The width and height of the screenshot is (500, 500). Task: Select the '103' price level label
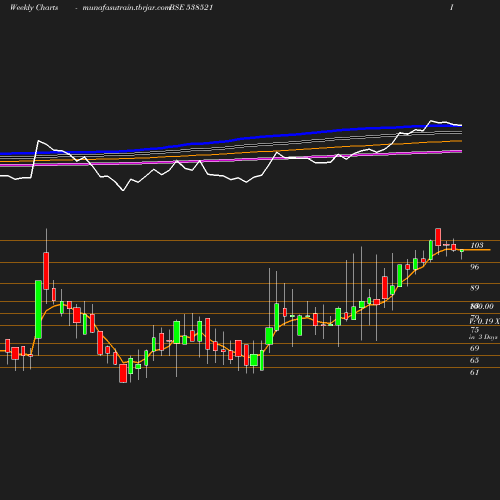point(477,245)
